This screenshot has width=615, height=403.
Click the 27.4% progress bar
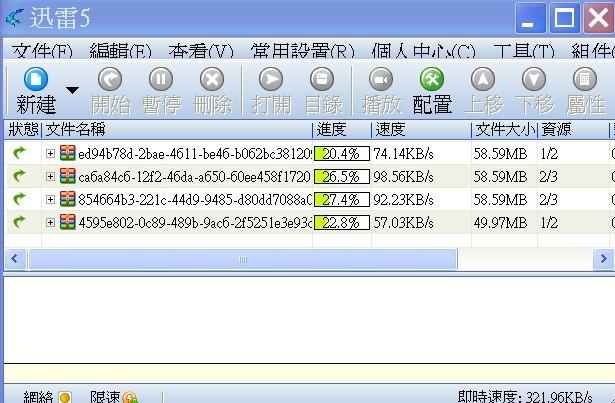[342, 200]
